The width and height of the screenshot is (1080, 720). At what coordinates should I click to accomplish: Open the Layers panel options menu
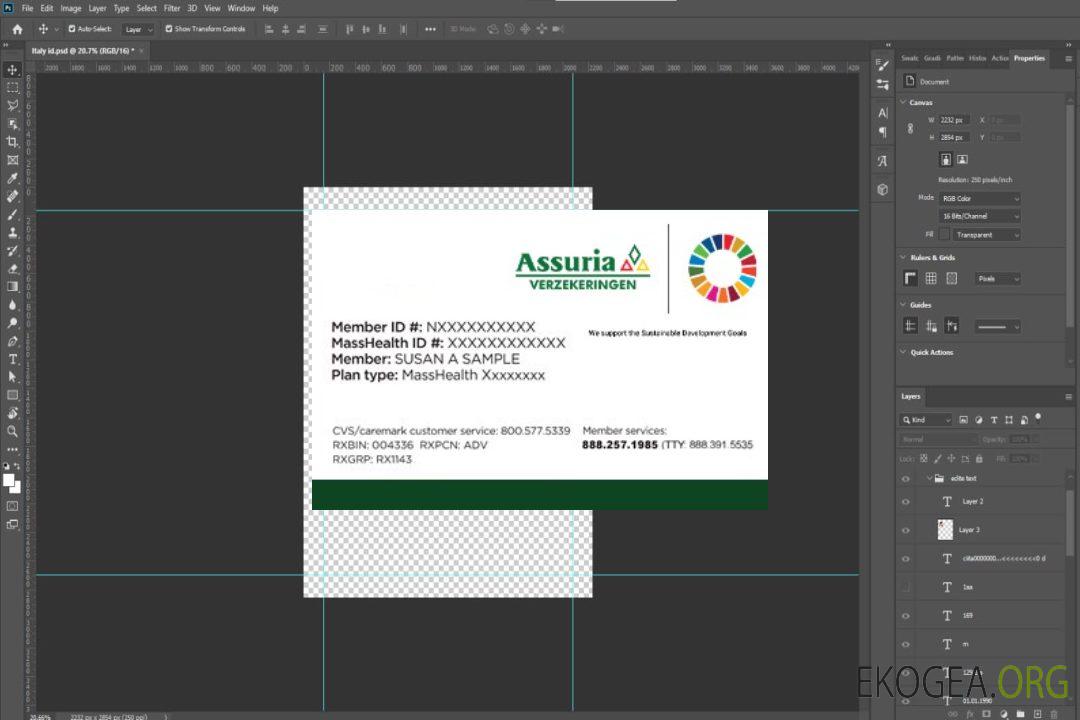[1068, 397]
